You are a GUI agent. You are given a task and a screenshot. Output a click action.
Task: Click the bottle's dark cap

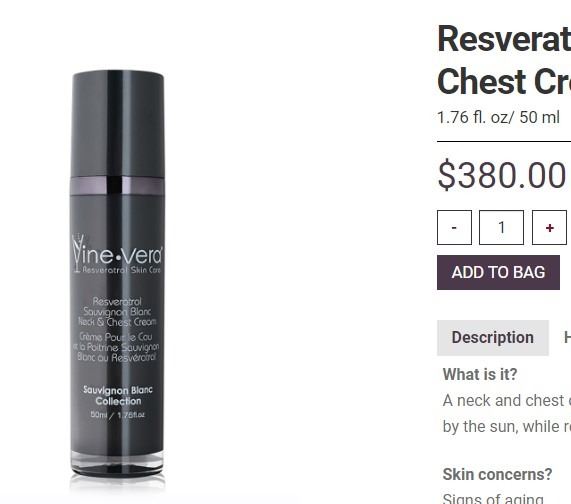(x=117, y=123)
